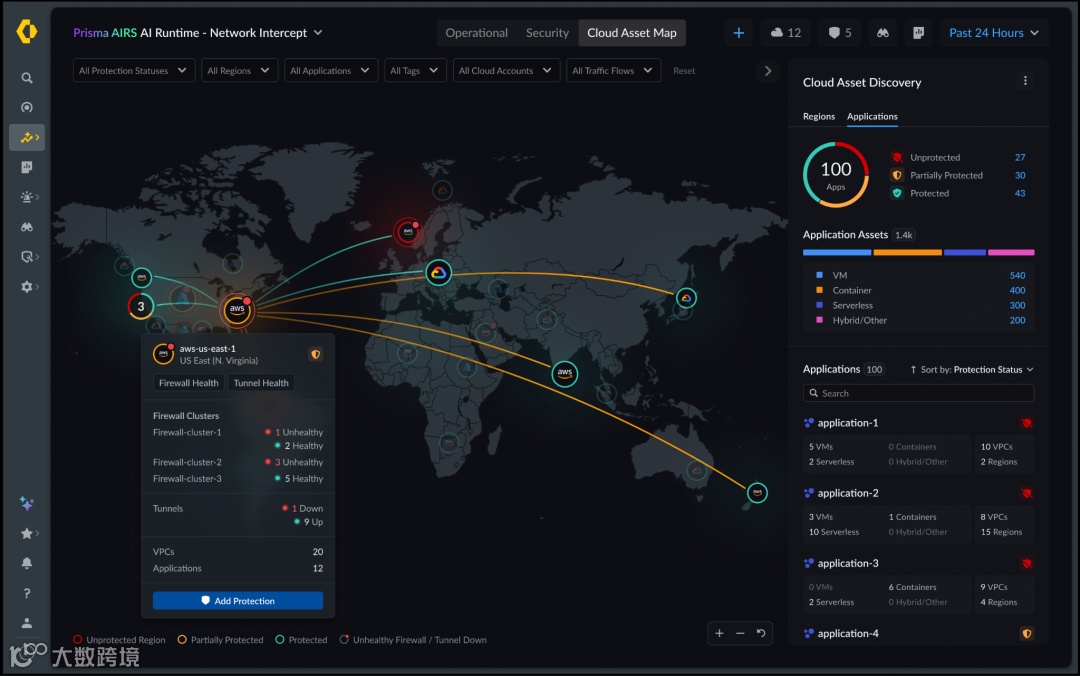
Task: Open the Past 24 Hours time dropdown
Action: [994, 32]
